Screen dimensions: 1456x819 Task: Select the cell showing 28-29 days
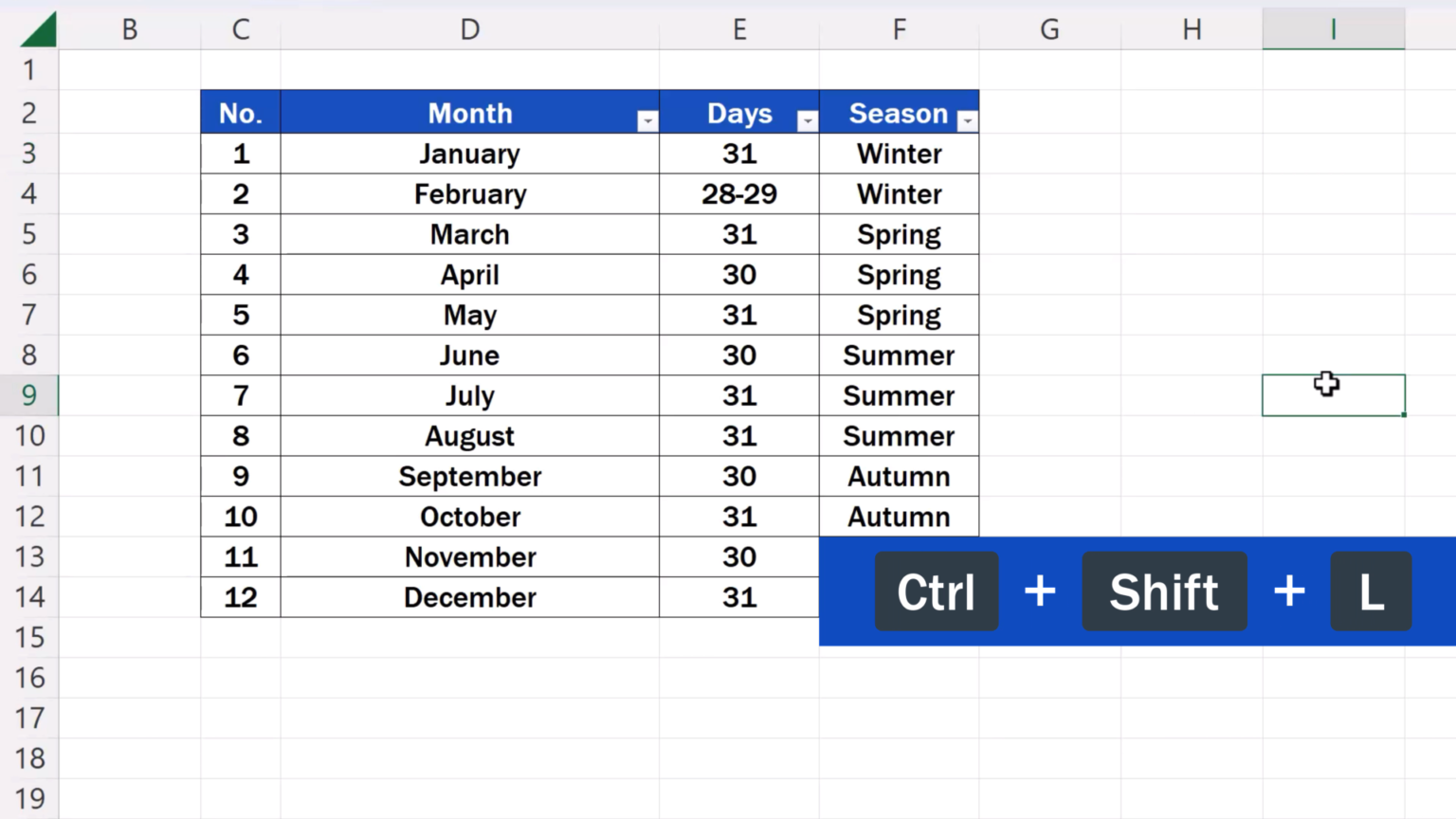739,193
